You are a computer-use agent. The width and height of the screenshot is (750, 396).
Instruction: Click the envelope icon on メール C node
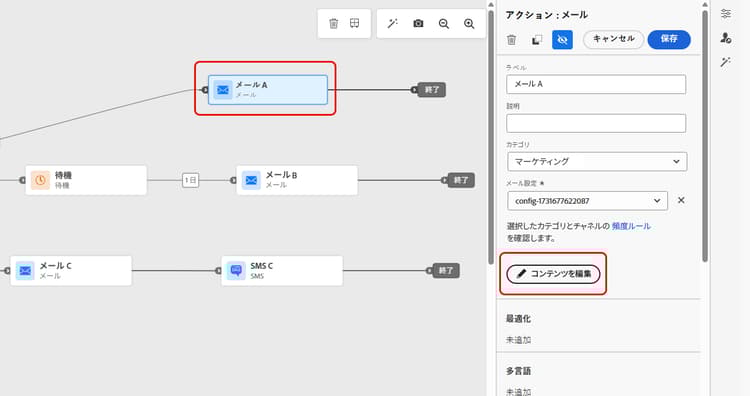[25, 271]
